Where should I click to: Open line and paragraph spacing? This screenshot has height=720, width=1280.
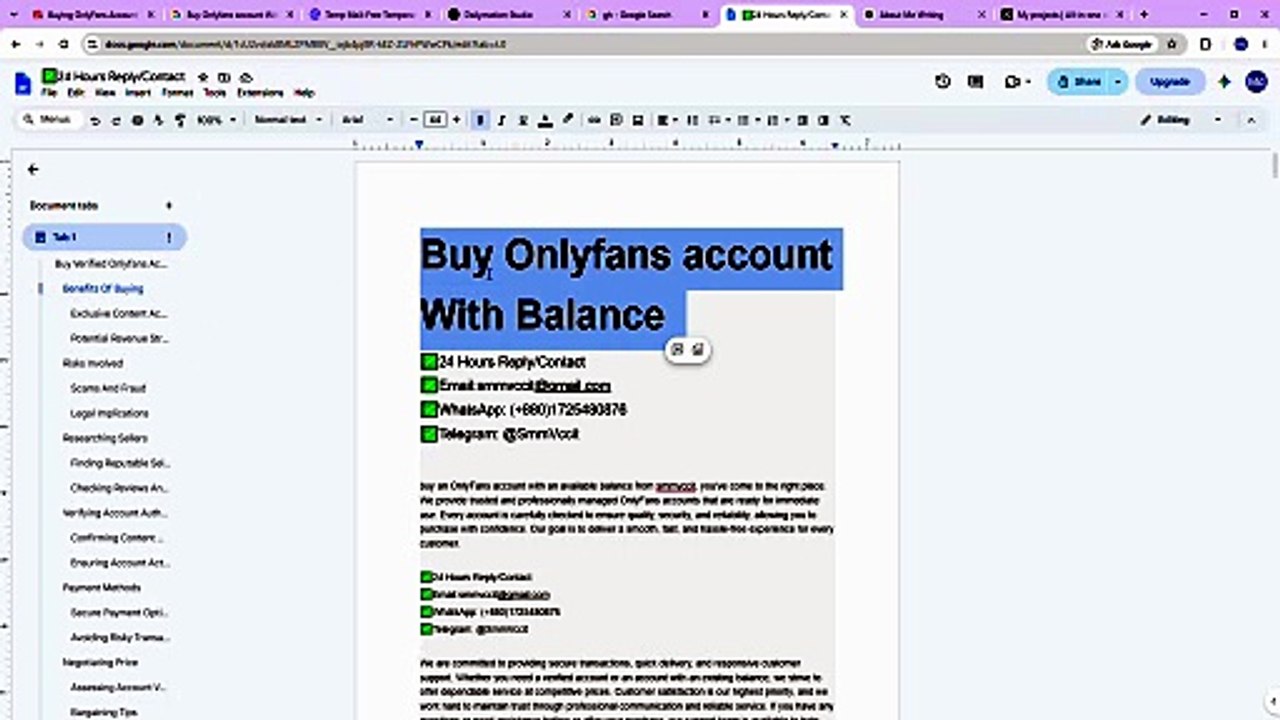point(692,120)
